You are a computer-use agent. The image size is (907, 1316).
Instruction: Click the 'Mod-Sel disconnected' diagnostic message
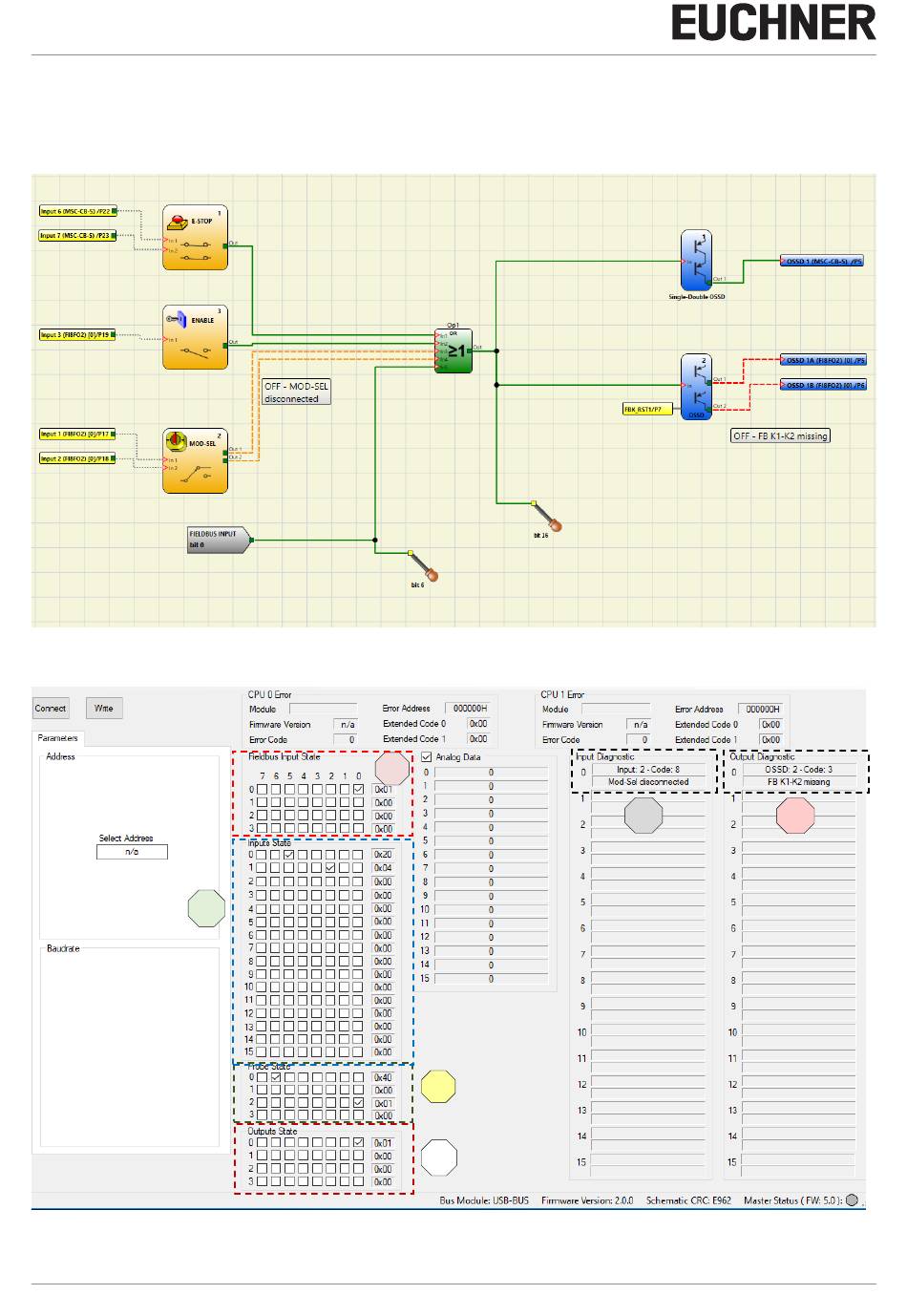click(x=648, y=782)
